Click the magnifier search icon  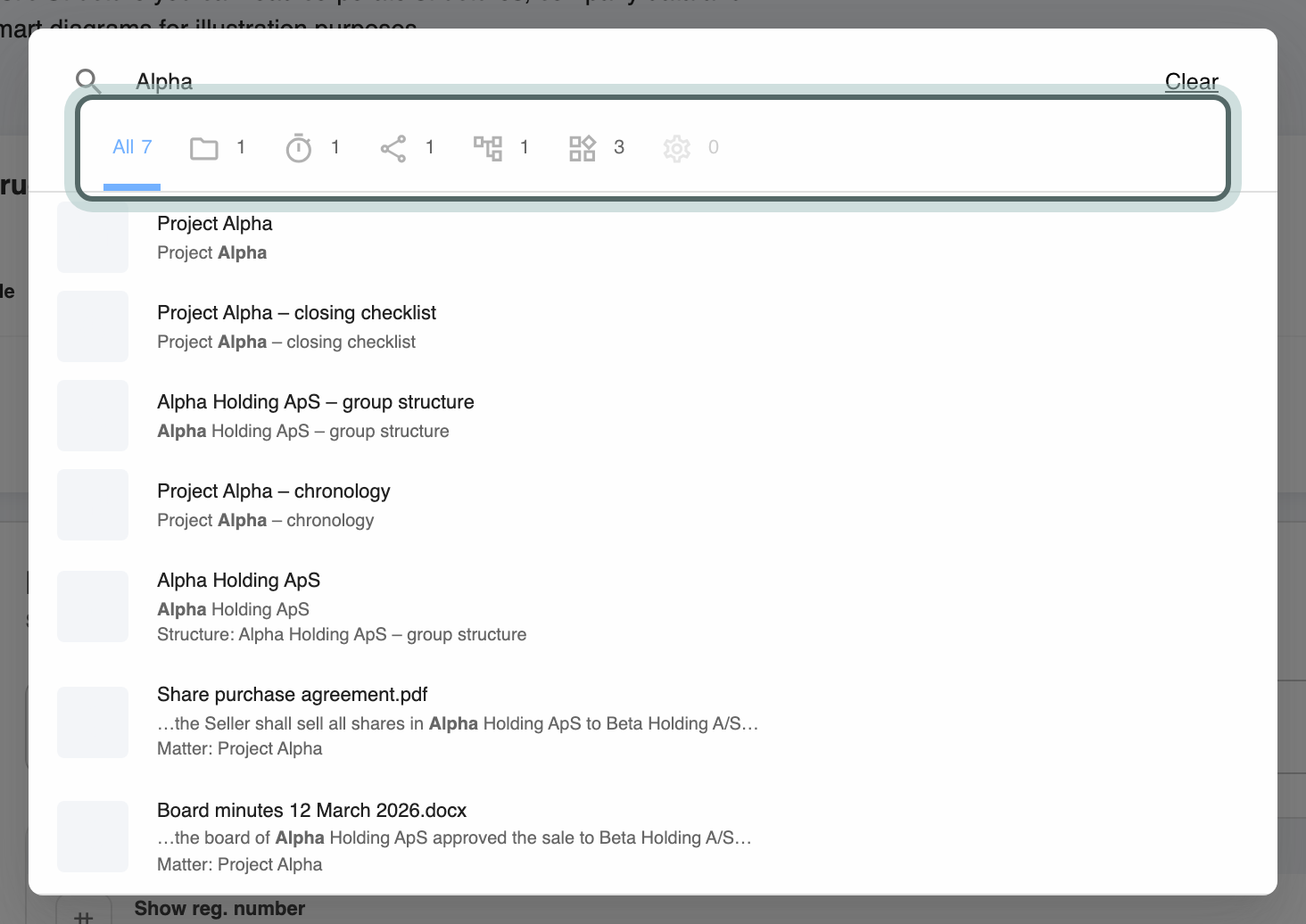pyautogui.click(x=88, y=81)
